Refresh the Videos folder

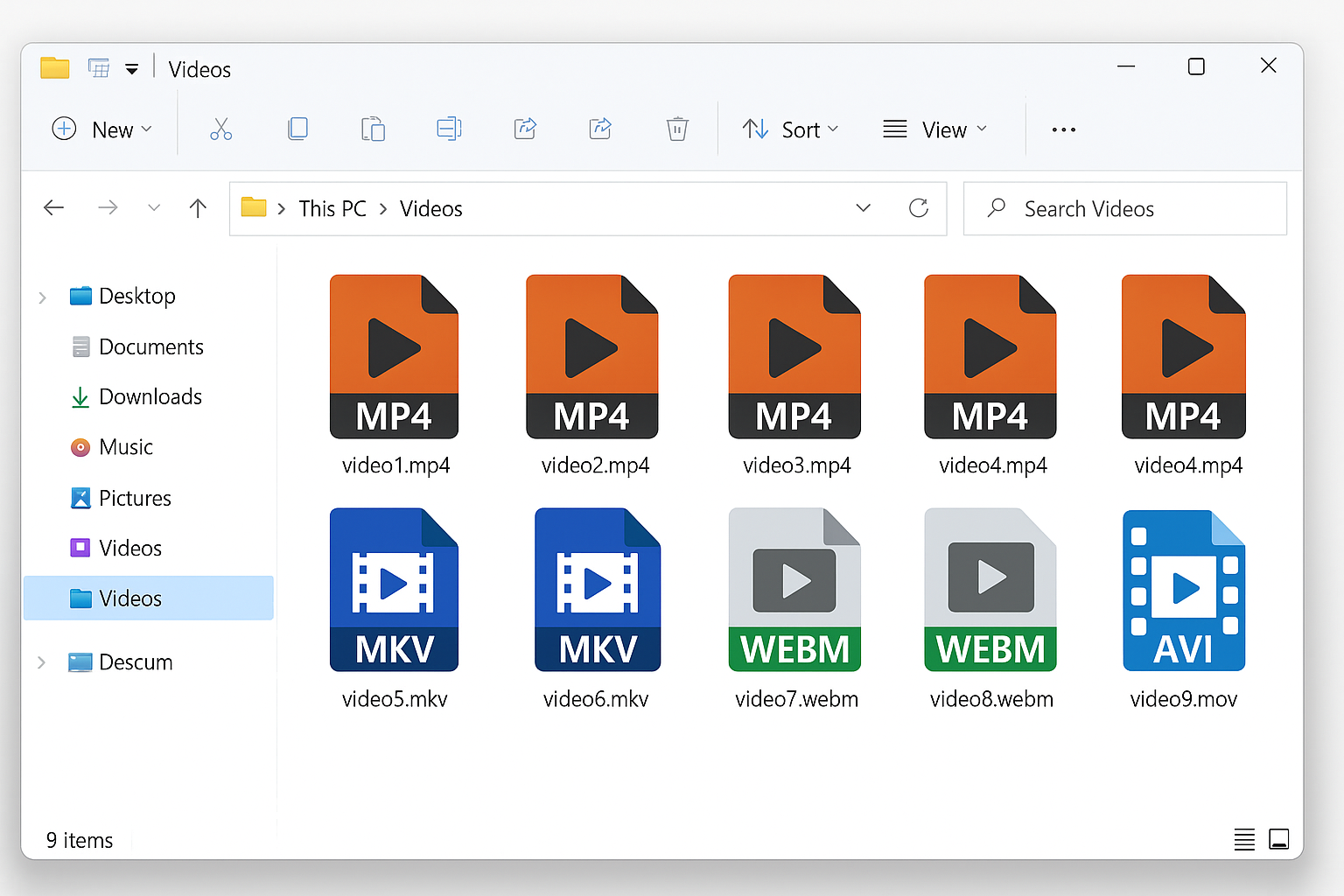click(x=918, y=208)
